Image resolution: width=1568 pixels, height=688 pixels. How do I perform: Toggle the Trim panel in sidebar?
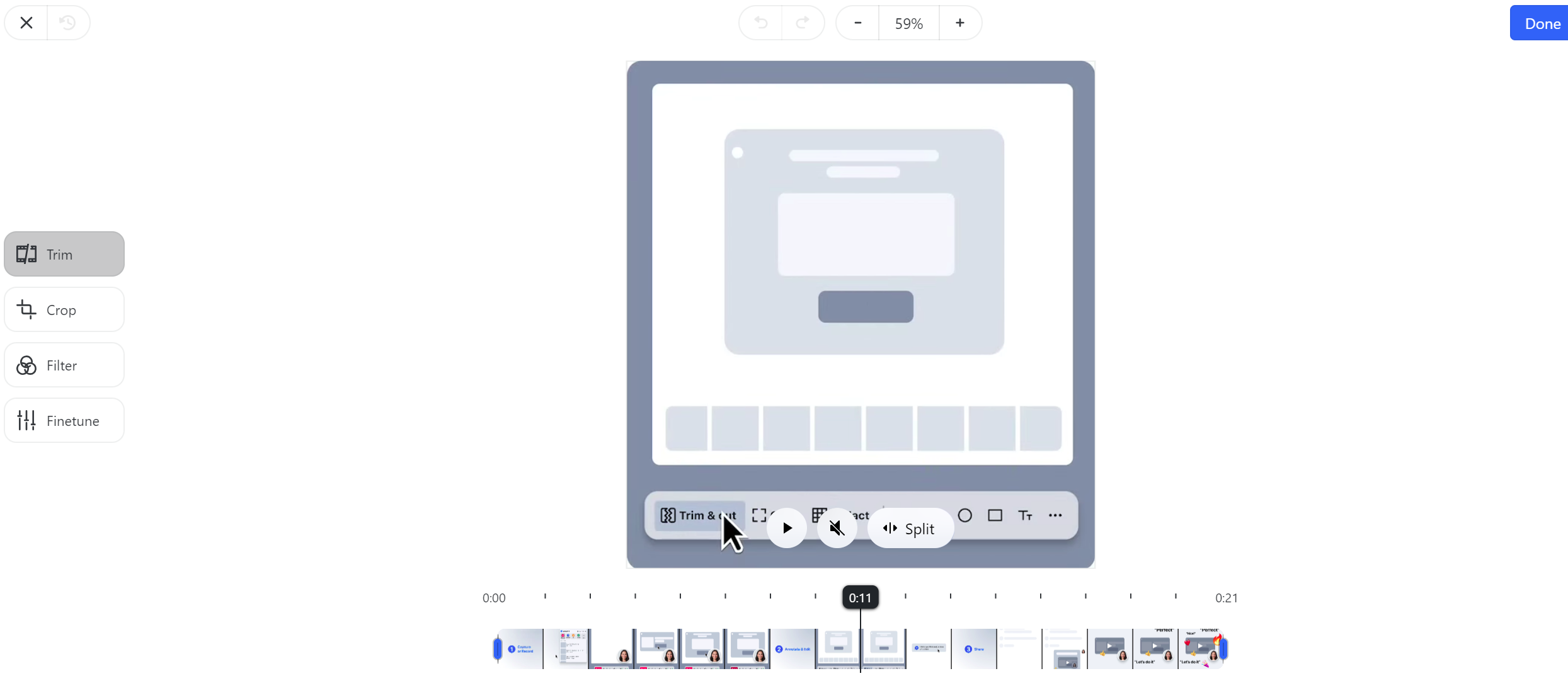64,254
